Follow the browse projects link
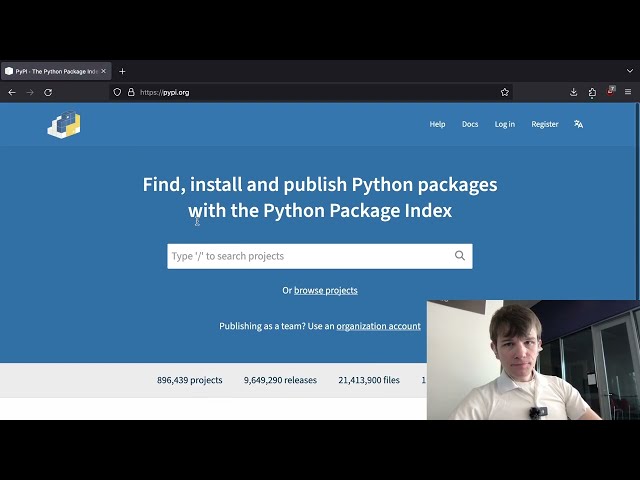640x480 pixels. click(x=326, y=290)
